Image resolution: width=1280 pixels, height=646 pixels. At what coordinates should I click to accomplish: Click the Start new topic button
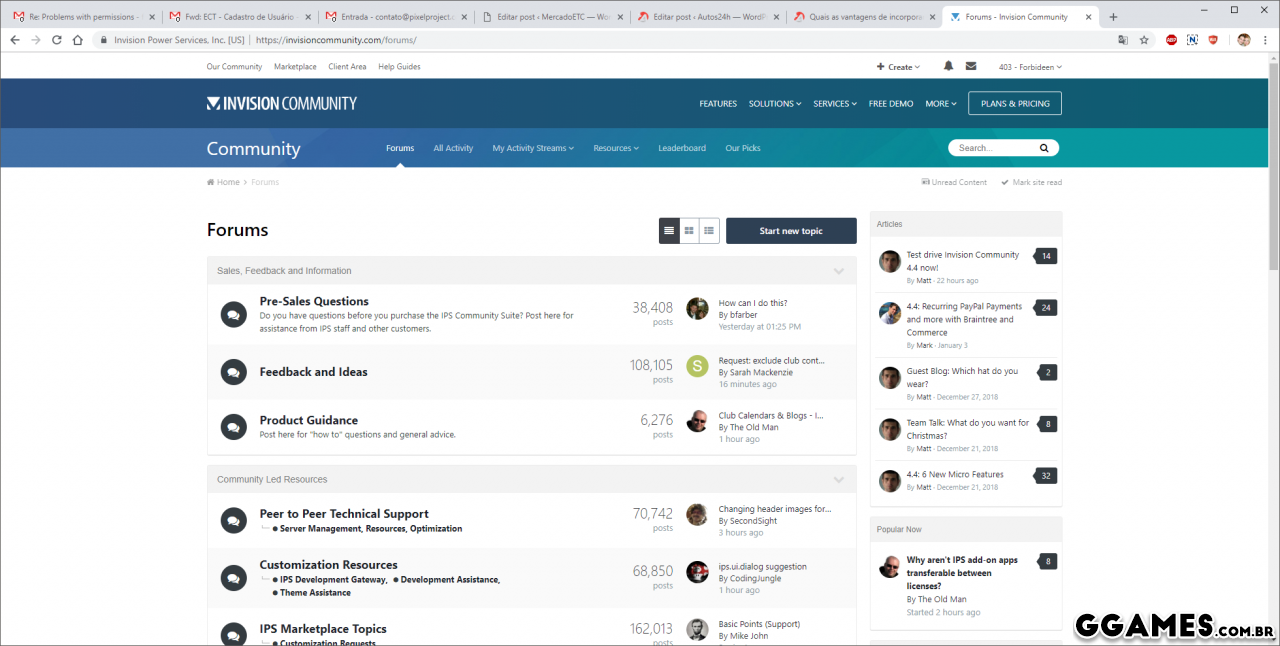click(791, 231)
